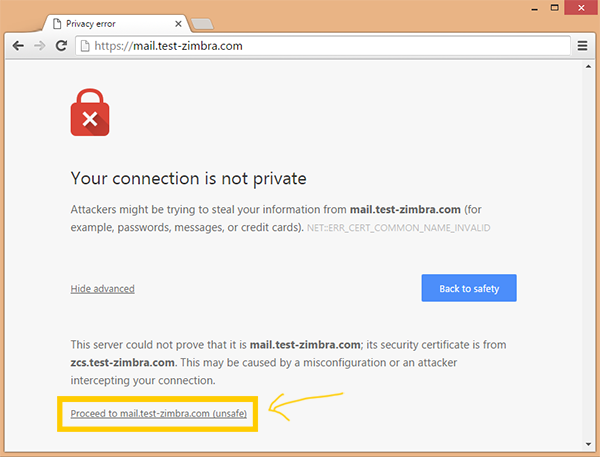600x457 pixels.
Task: Click the address bar URL field
Action: click(x=323, y=46)
